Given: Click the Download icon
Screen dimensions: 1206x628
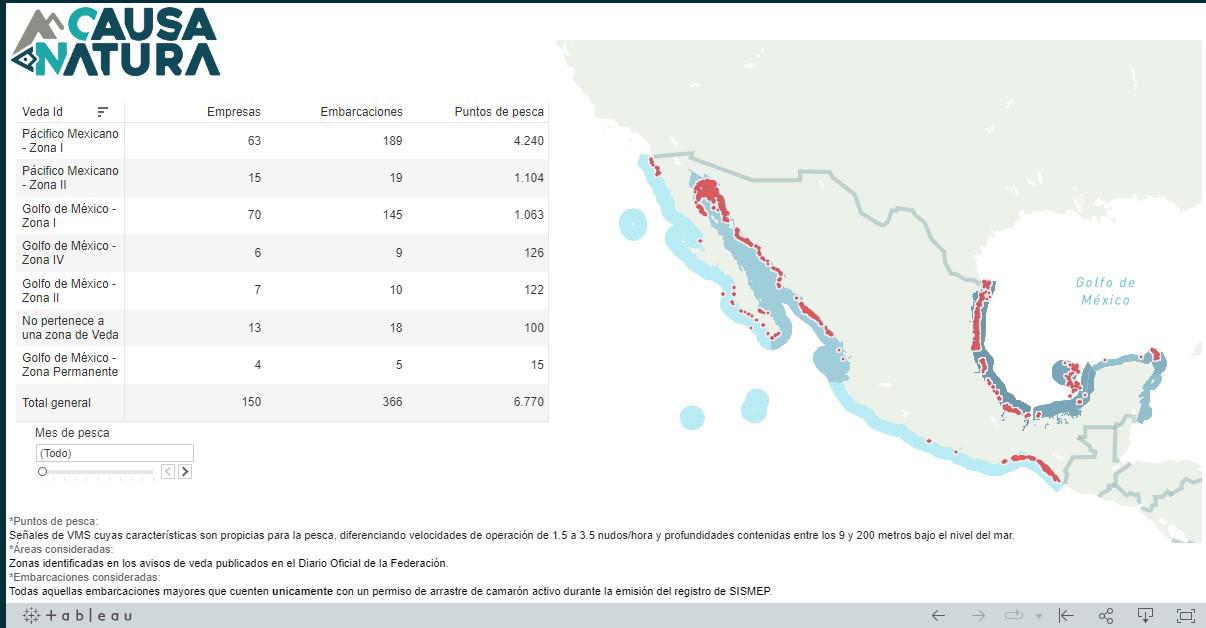Looking at the screenshot, I should (x=1146, y=616).
